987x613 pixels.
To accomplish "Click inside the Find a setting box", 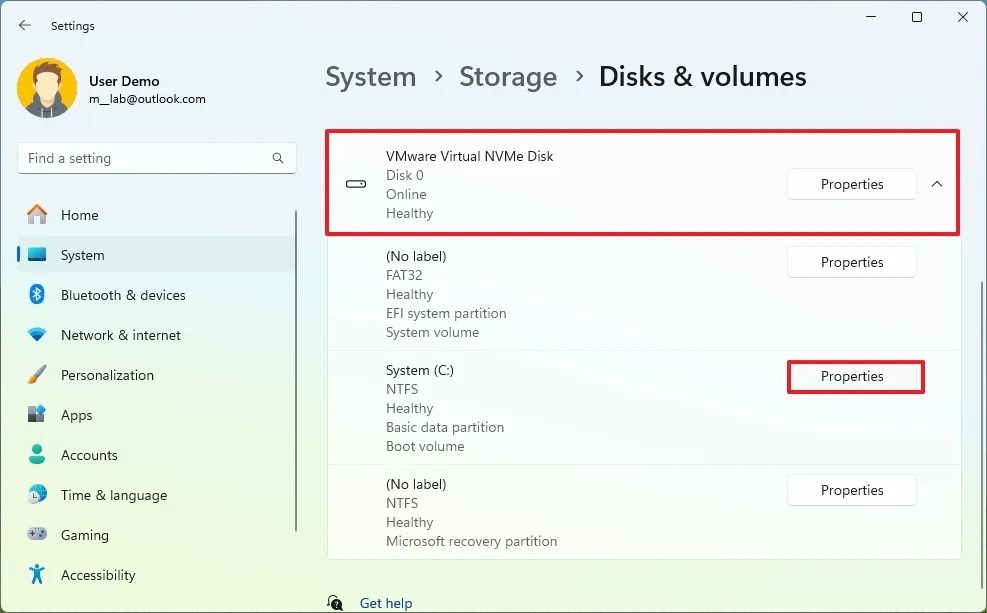I will [x=150, y=158].
